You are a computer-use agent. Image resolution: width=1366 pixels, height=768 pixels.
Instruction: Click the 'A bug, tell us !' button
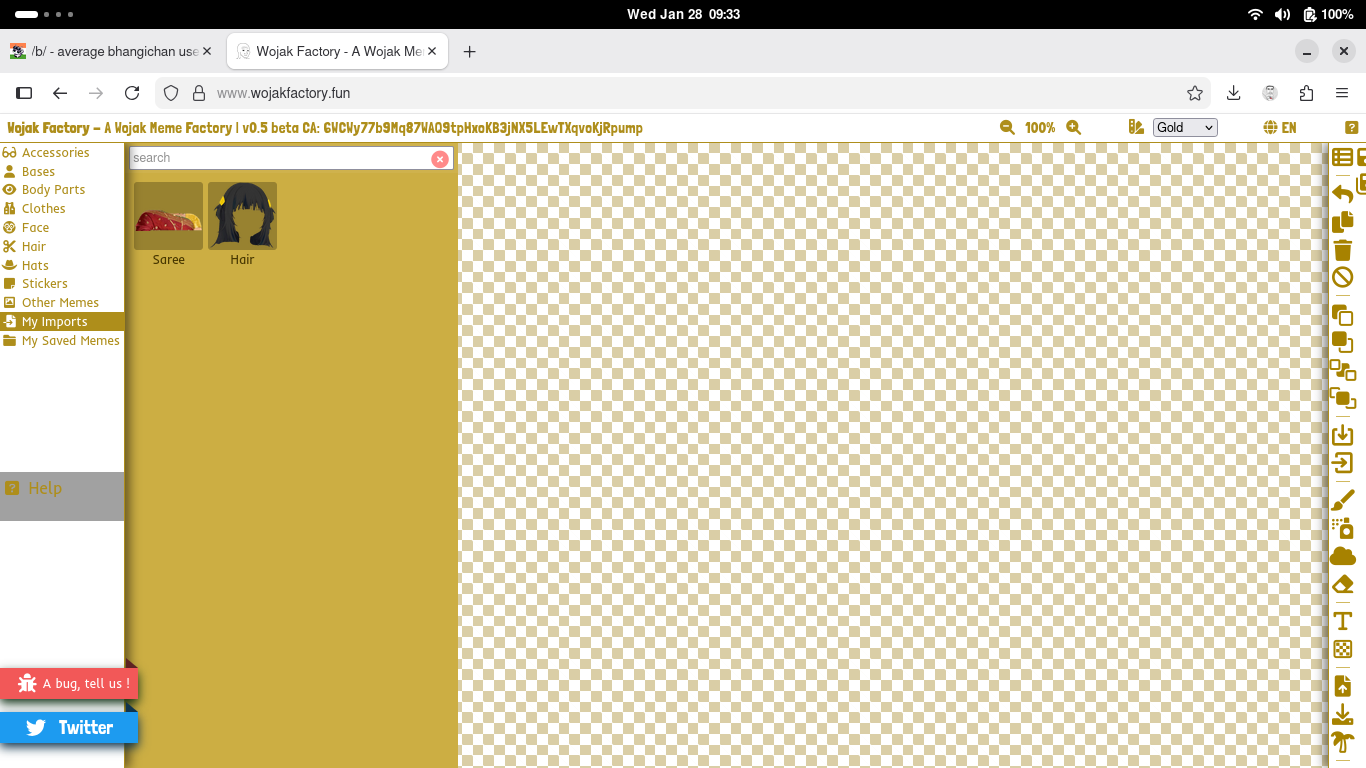point(68,684)
